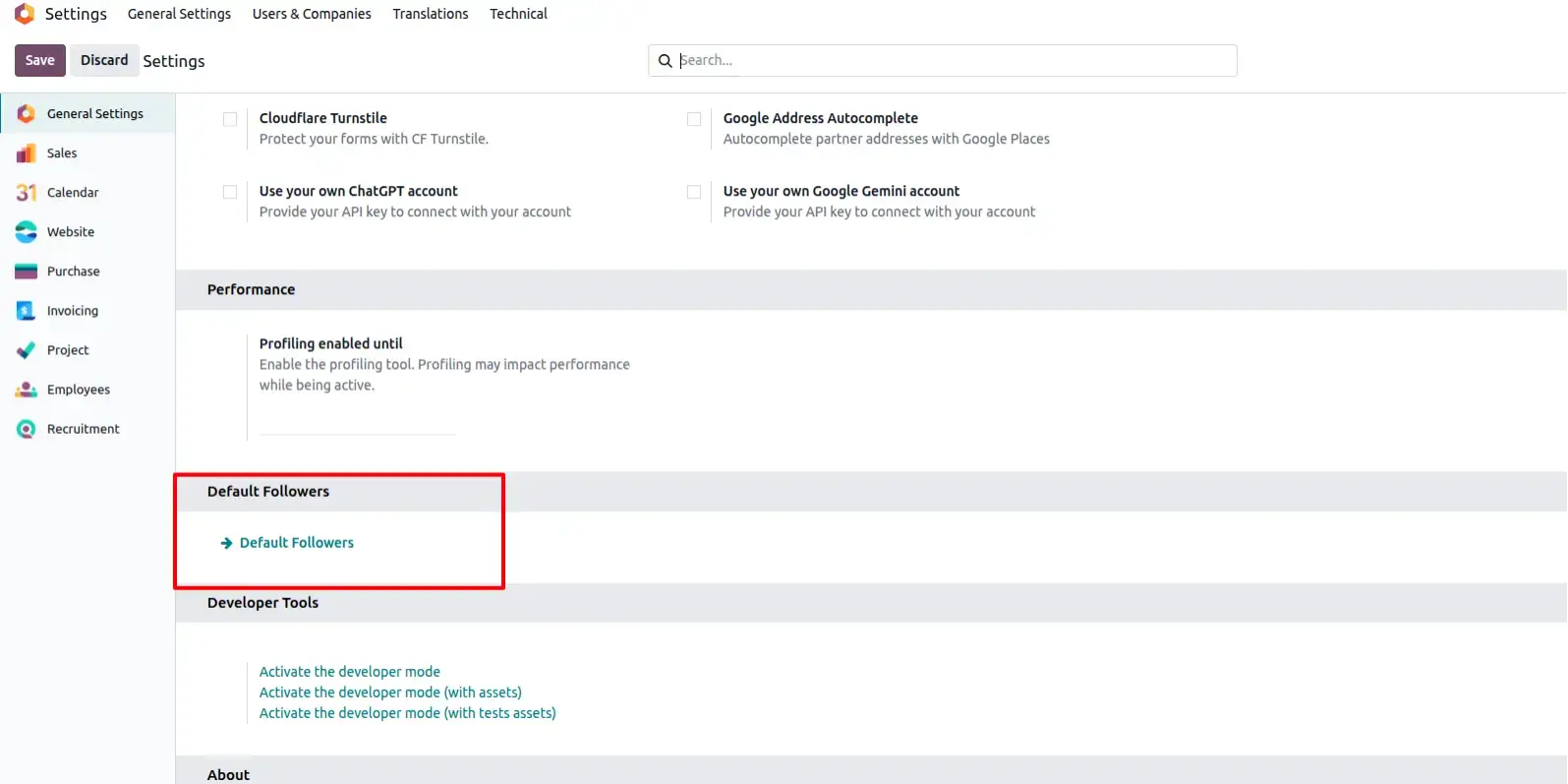Enable the Cloudflare Turnstile checkbox
The width and height of the screenshot is (1568, 784).
pos(230,119)
